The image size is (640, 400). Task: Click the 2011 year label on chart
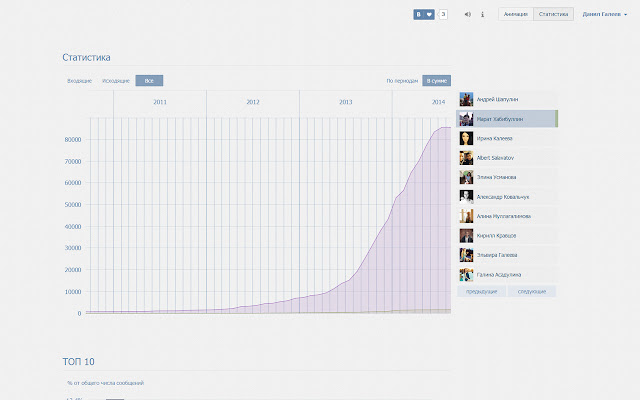[160, 102]
